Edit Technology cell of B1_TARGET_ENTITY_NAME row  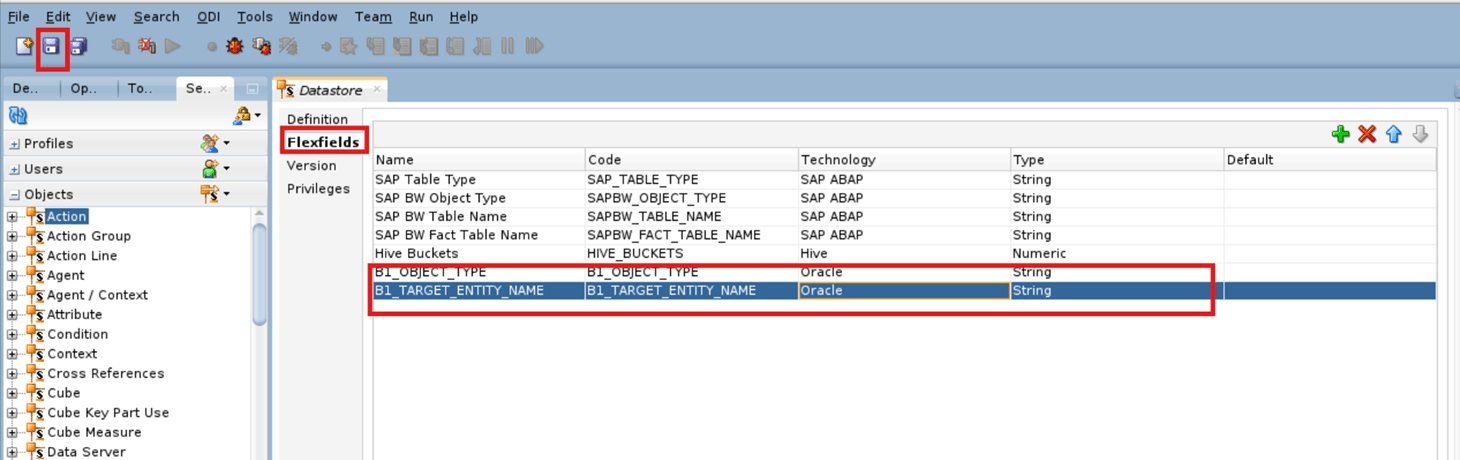[x=904, y=291]
